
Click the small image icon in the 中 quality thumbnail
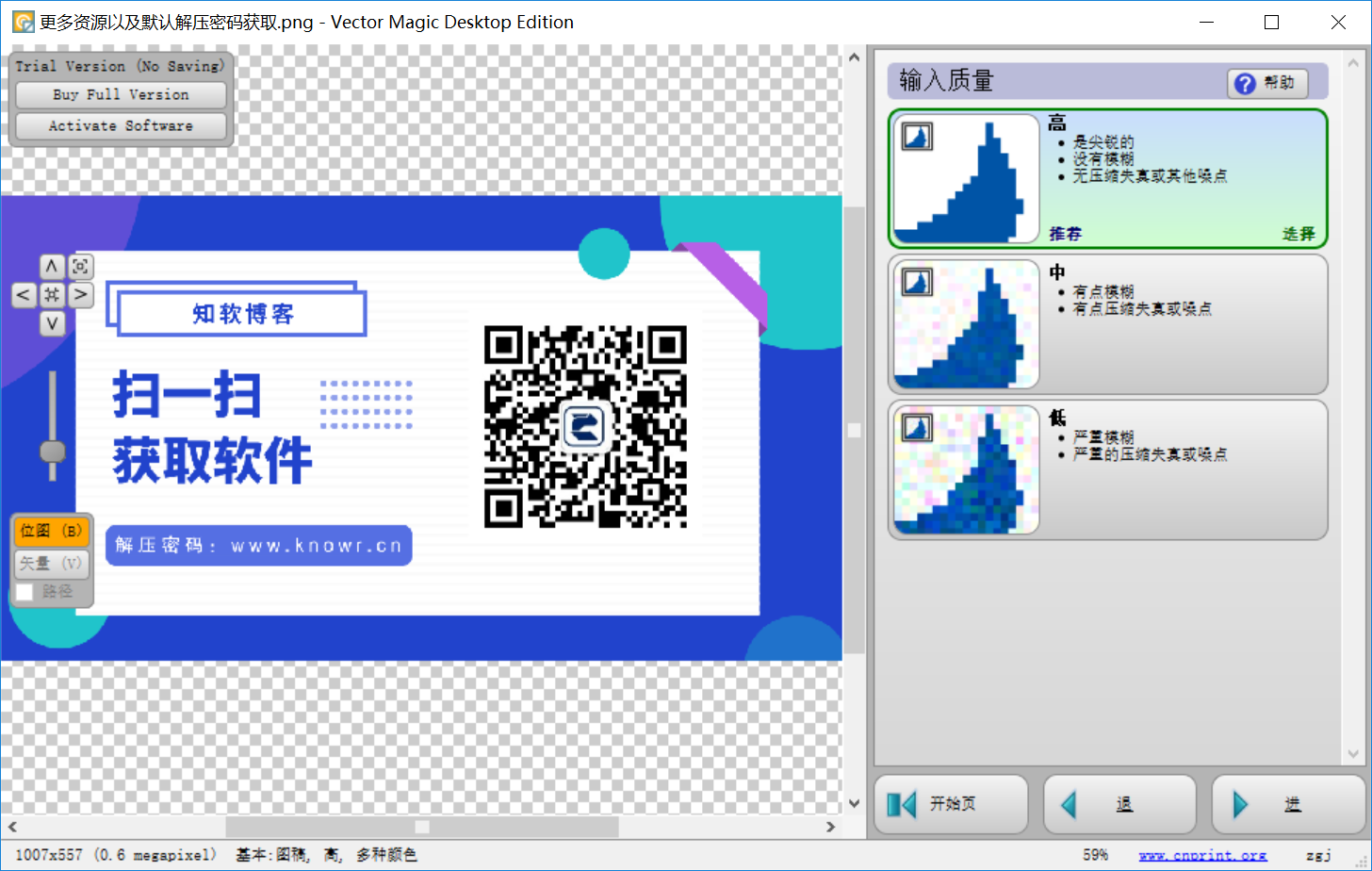point(917,282)
